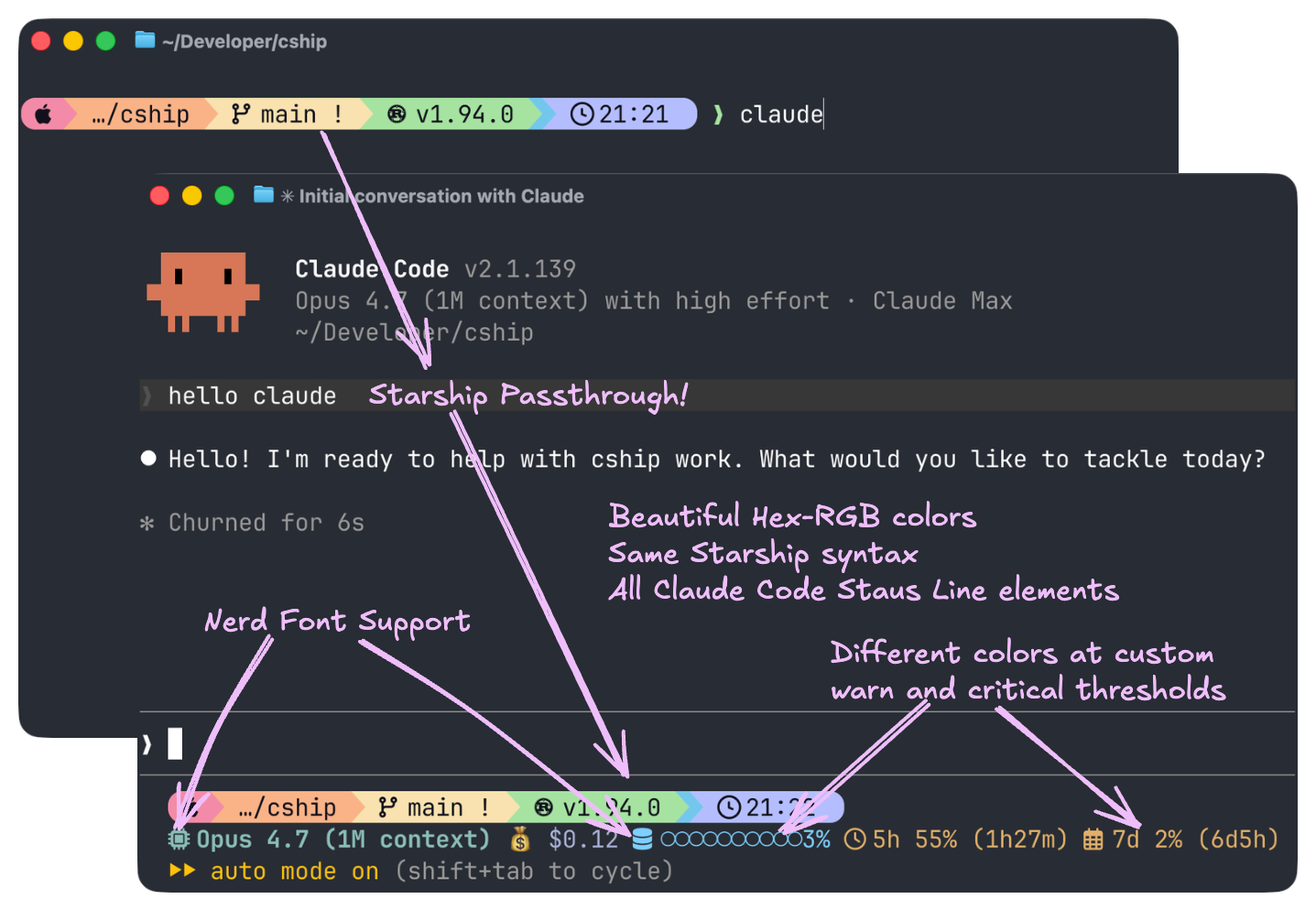Click the asterisk spinner before Churned for 6s
Viewport: 1316px width, 910px height.
click(147, 524)
